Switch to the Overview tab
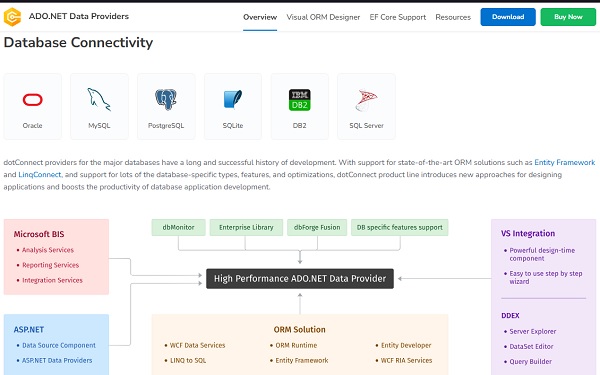This screenshot has width=600, height=375. [x=260, y=17]
